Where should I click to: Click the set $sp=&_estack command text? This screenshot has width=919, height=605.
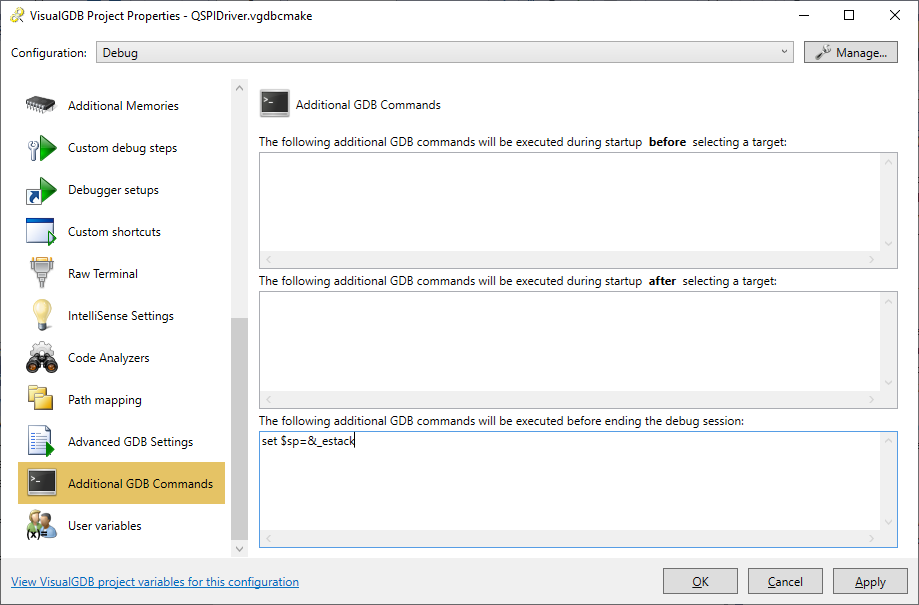pos(308,441)
